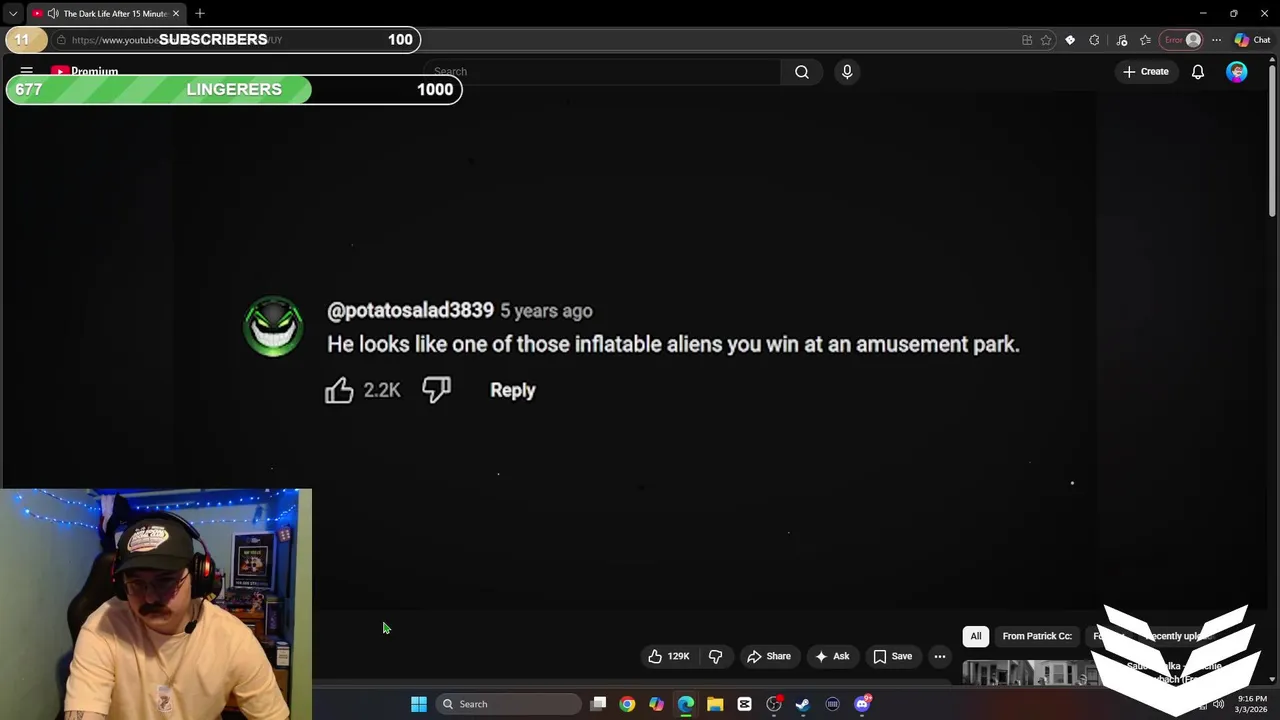
Task: Open browser split screen icon
Action: click(x=1027, y=40)
